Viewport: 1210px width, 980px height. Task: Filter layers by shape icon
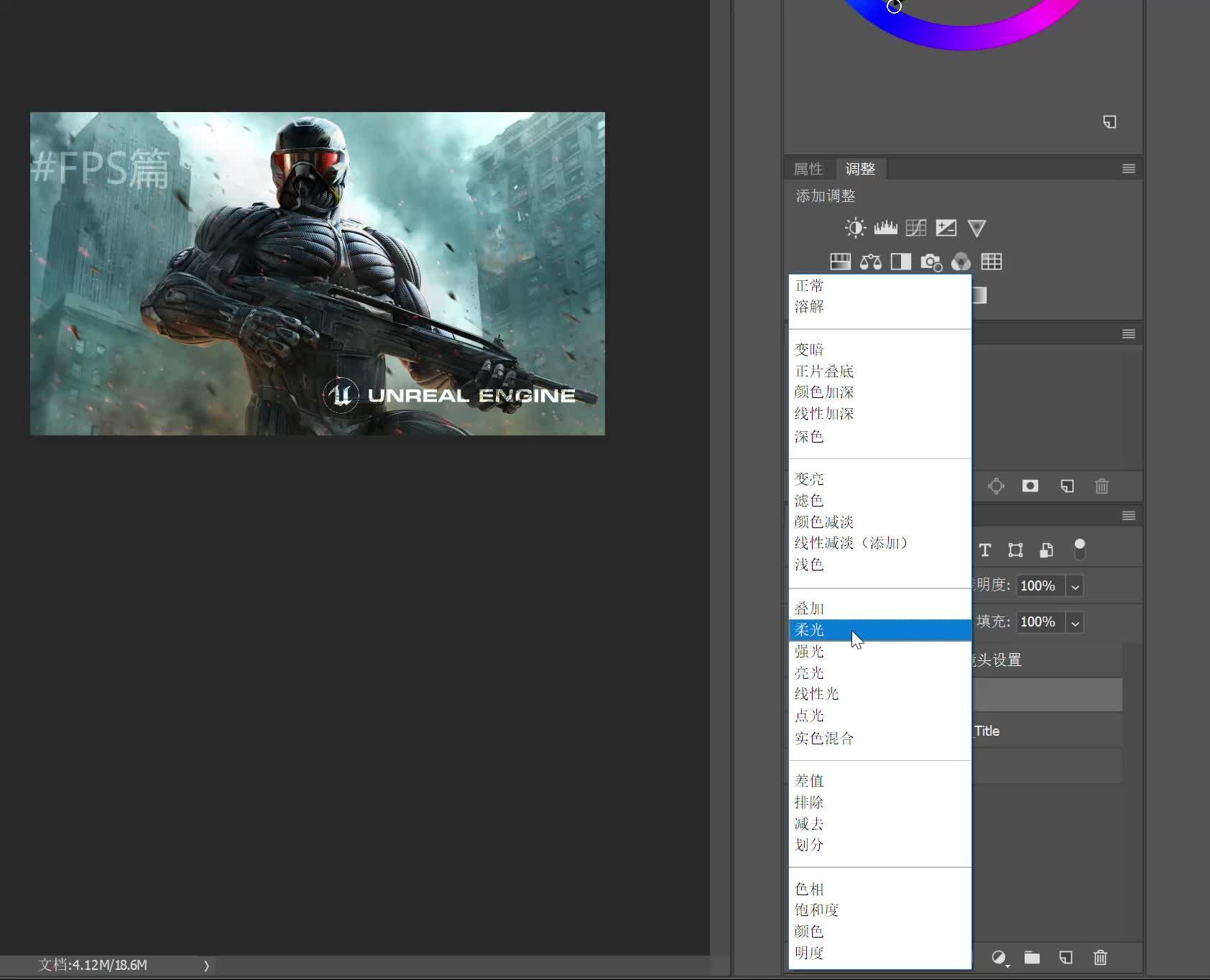pos(1015,550)
